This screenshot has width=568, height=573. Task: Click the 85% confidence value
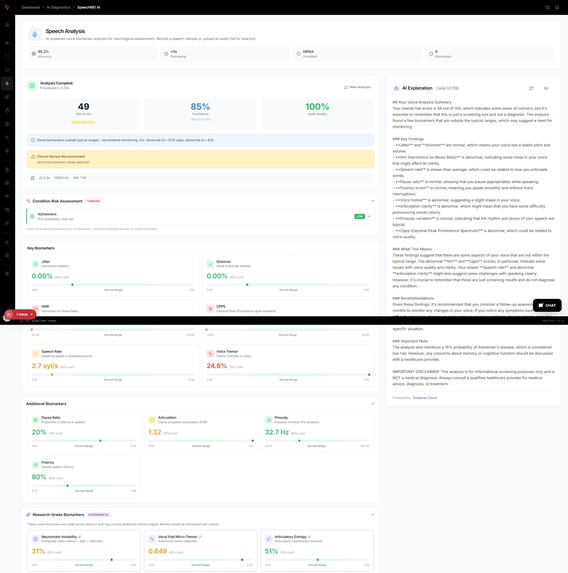200,107
